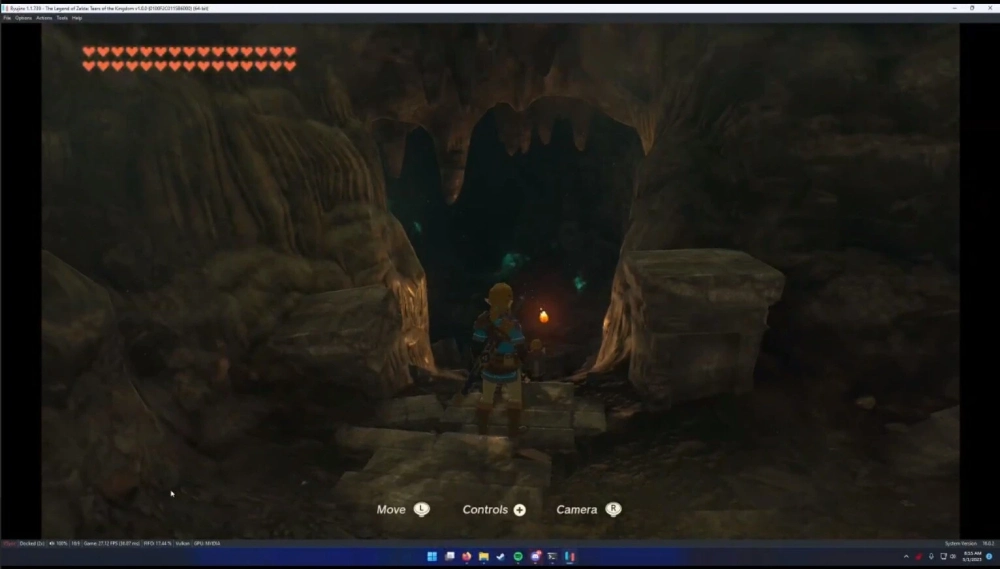Open Steam from the taskbar
The height and width of the screenshot is (569, 1000).
500,557
